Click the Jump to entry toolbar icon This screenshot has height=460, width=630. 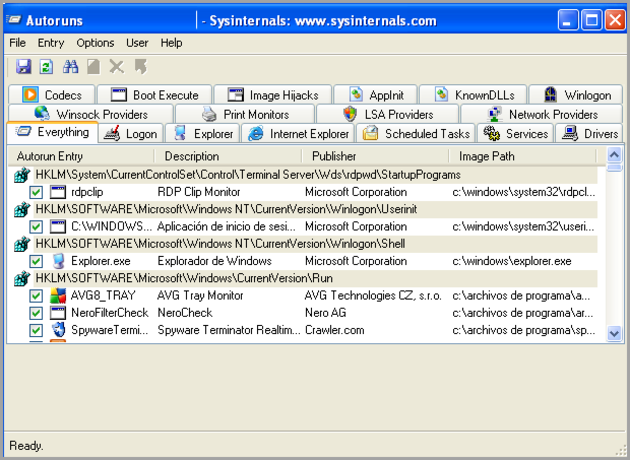[x=141, y=67]
